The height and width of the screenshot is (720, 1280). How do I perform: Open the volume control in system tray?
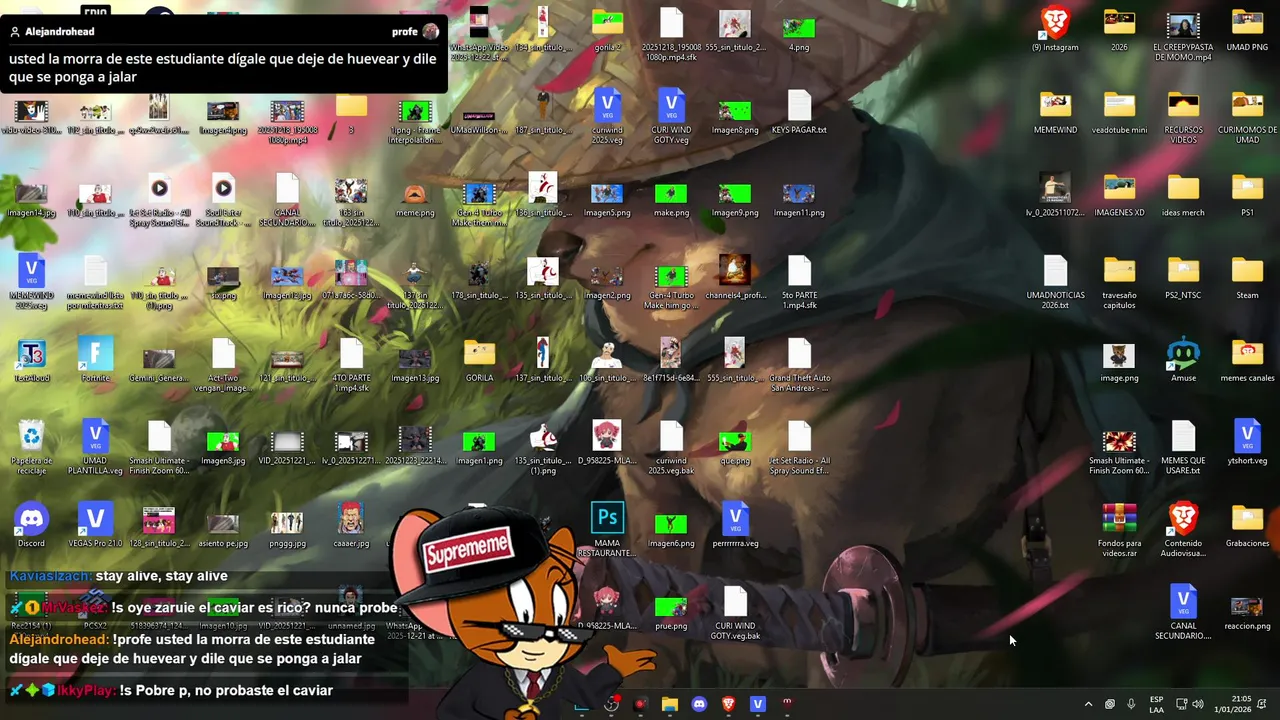[1198, 704]
